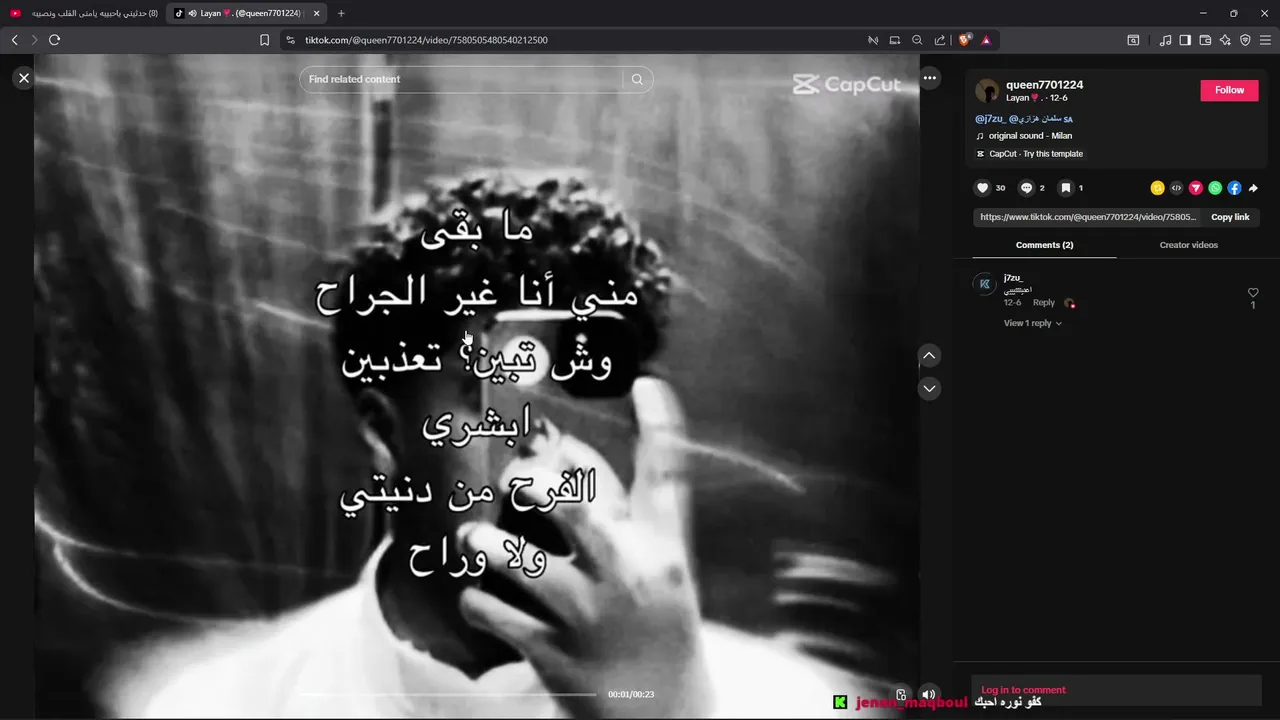1280x720 pixels.
Task: Open Brave Shields lion icon
Action: 965,40
